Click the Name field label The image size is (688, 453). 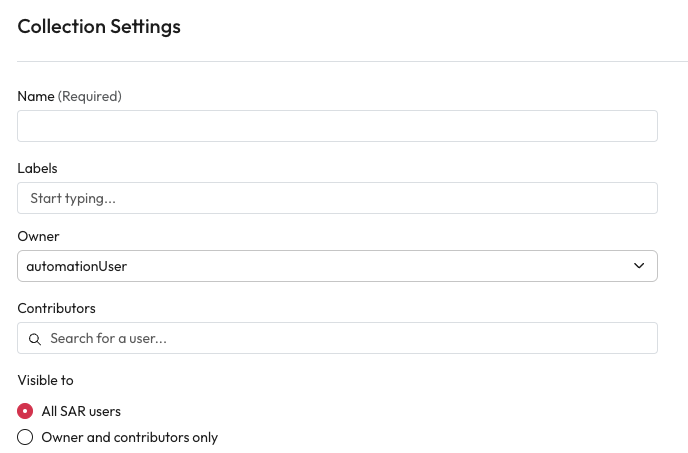36,96
